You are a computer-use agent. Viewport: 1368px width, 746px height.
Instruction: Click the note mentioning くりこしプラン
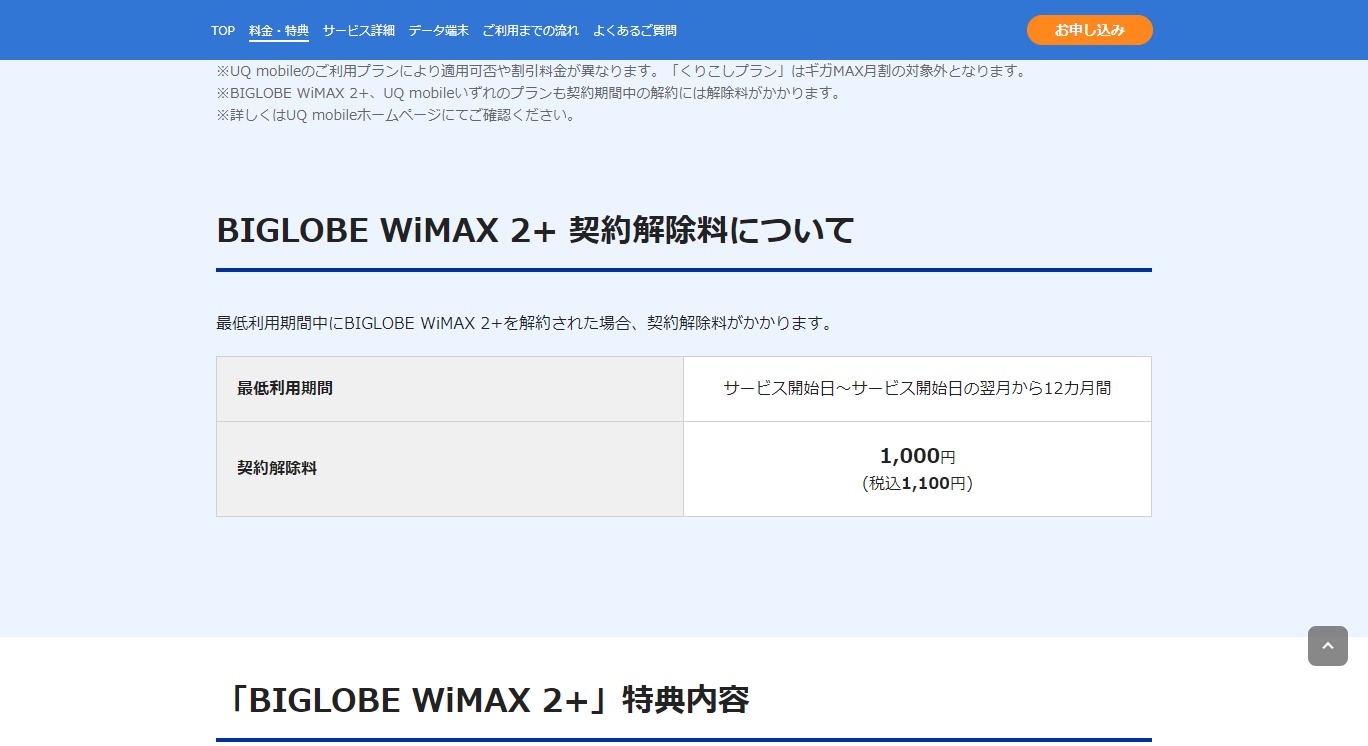tap(620, 71)
